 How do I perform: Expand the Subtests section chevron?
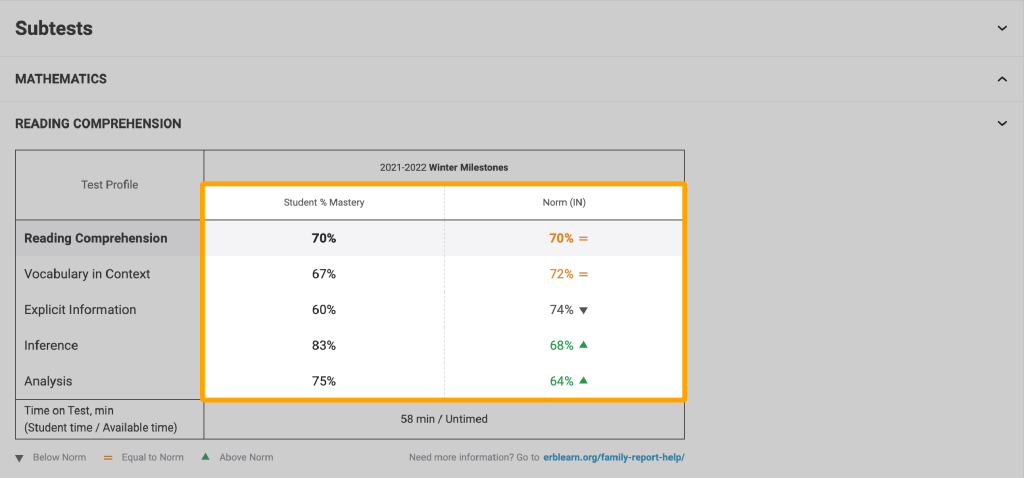(x=1002, y=29)
